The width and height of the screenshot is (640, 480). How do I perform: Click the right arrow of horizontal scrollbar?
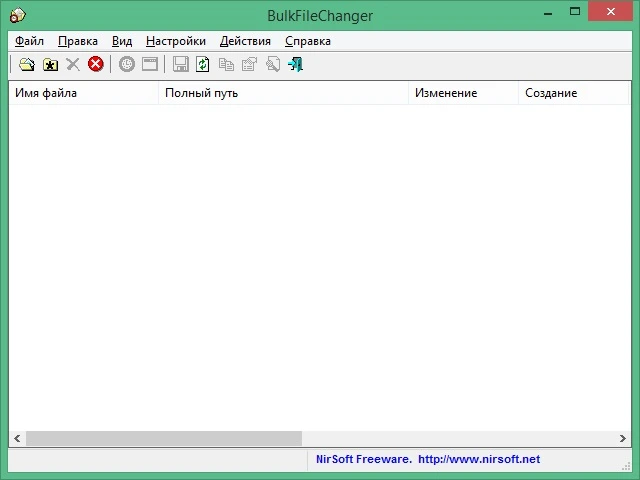click(622, 438)
